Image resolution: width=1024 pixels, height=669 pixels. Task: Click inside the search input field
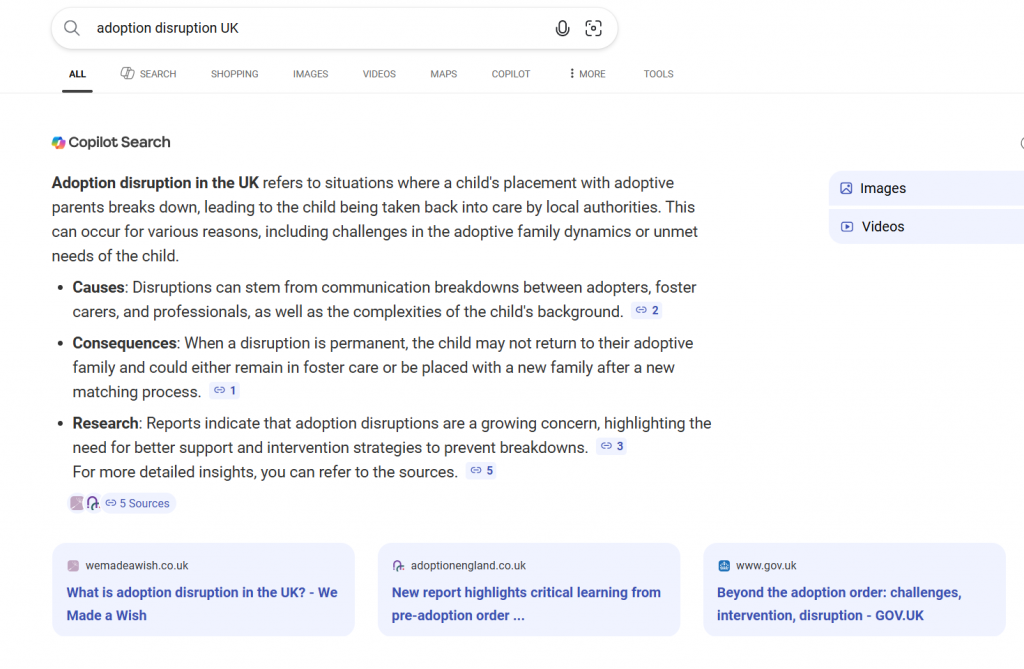(x=300, y=27)
